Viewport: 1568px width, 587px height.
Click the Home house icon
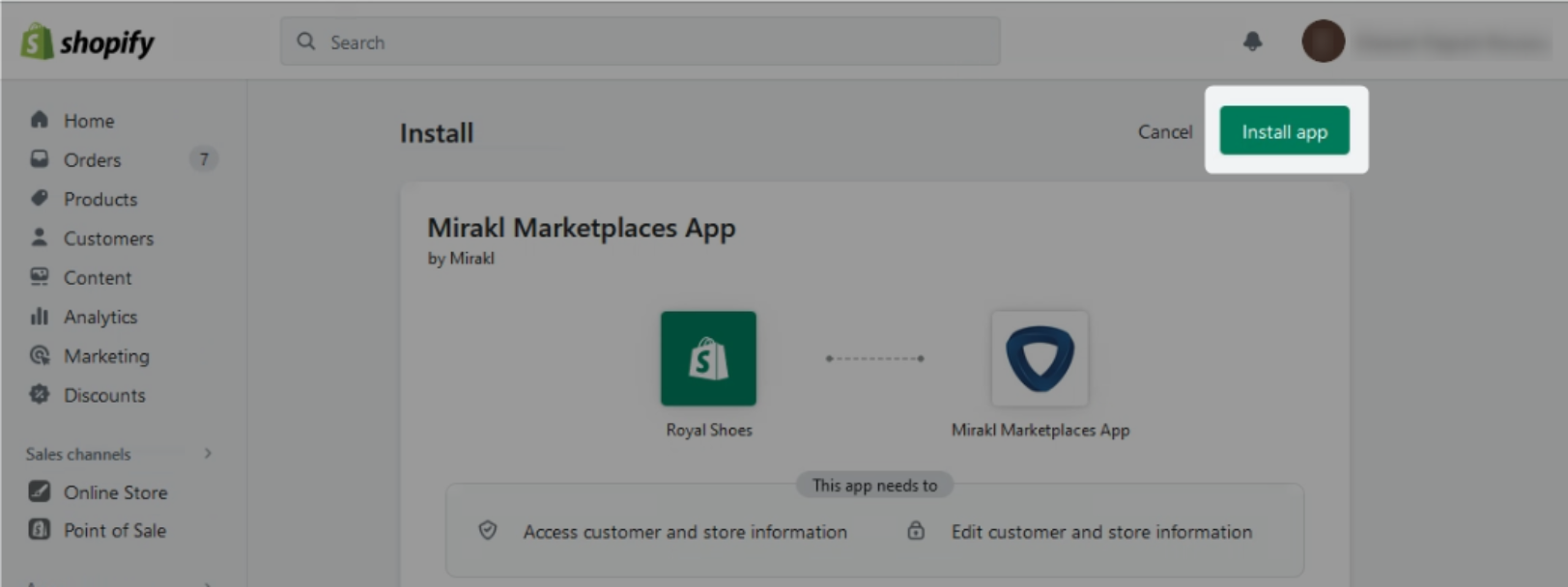[40, 120]
